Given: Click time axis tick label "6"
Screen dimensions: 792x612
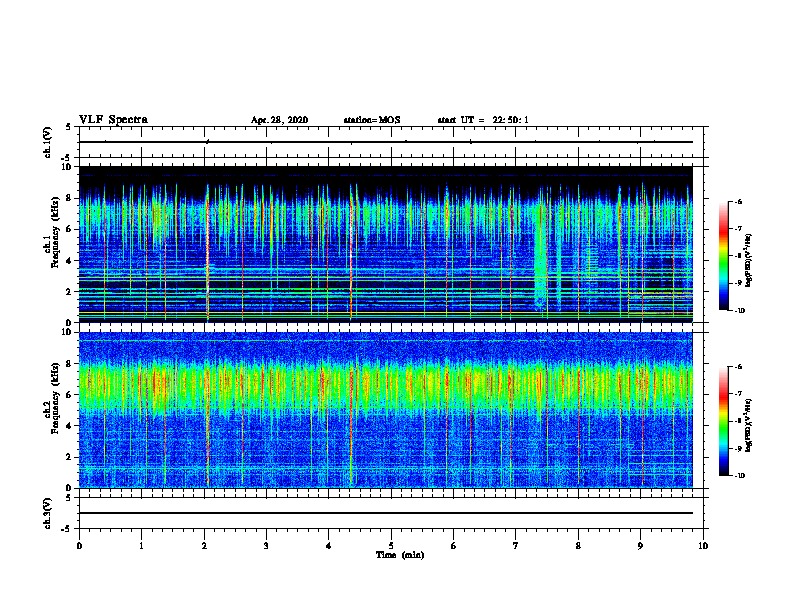Looking at the screenshot, I should point(454,546).
